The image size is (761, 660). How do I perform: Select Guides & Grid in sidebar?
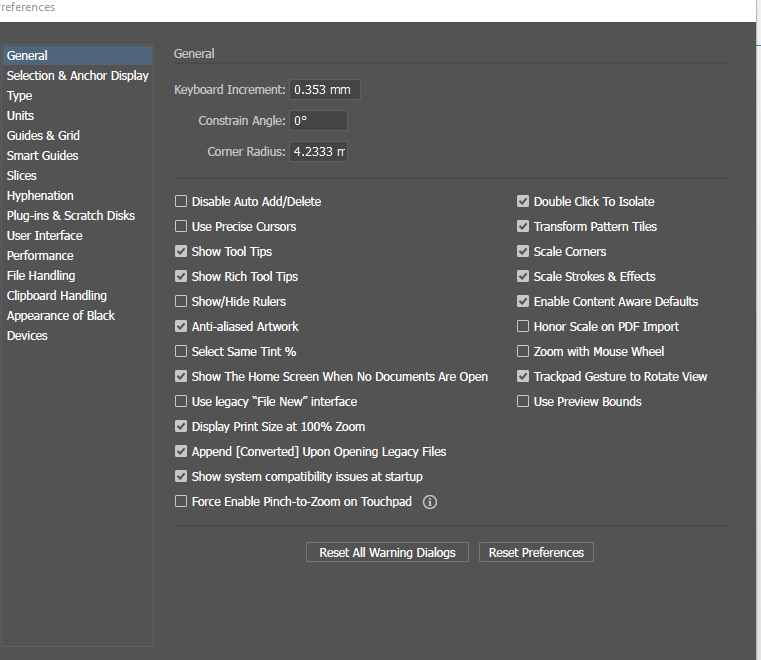43,135
